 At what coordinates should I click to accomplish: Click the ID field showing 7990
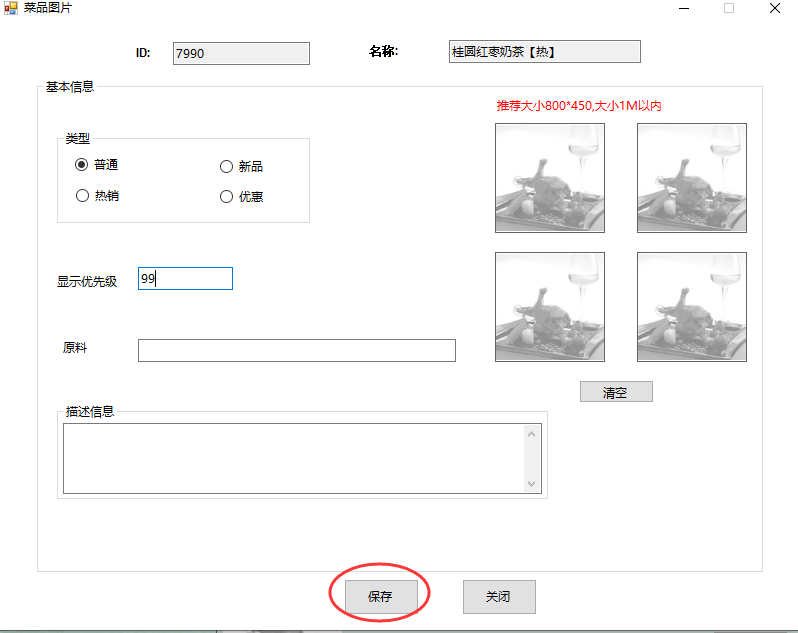(241, 53)
